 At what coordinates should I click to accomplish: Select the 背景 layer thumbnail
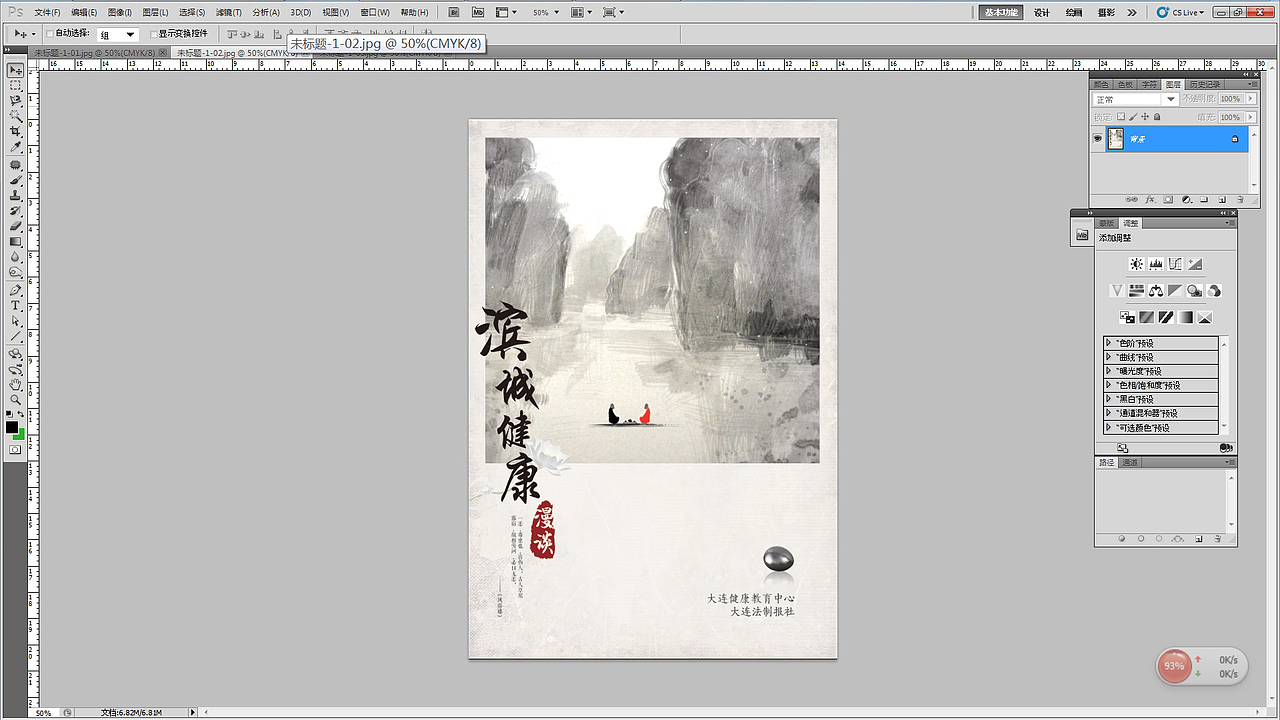(x=1116, y=139)
